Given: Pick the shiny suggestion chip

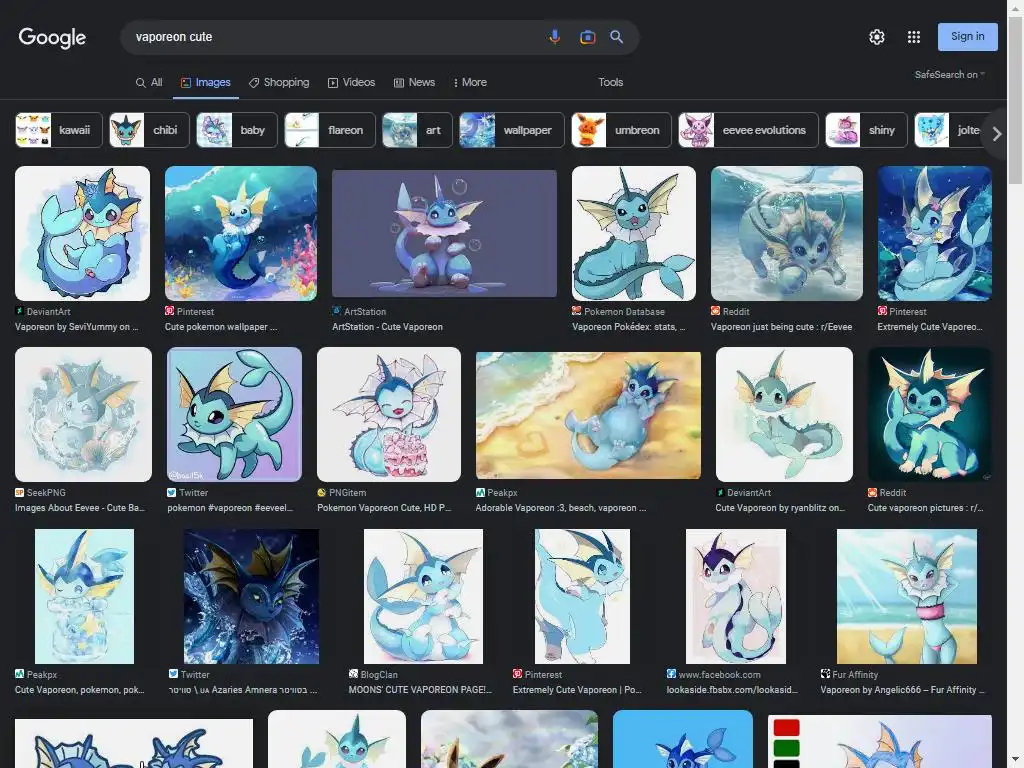Looking at the screenshot, I should tap(866, 130).
